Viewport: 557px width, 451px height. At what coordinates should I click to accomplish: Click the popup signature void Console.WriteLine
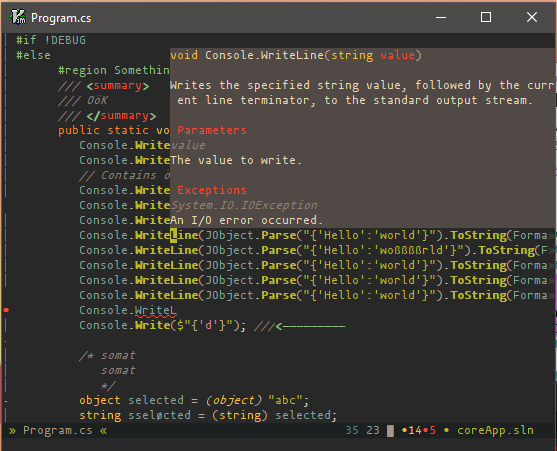pos(296,55)
